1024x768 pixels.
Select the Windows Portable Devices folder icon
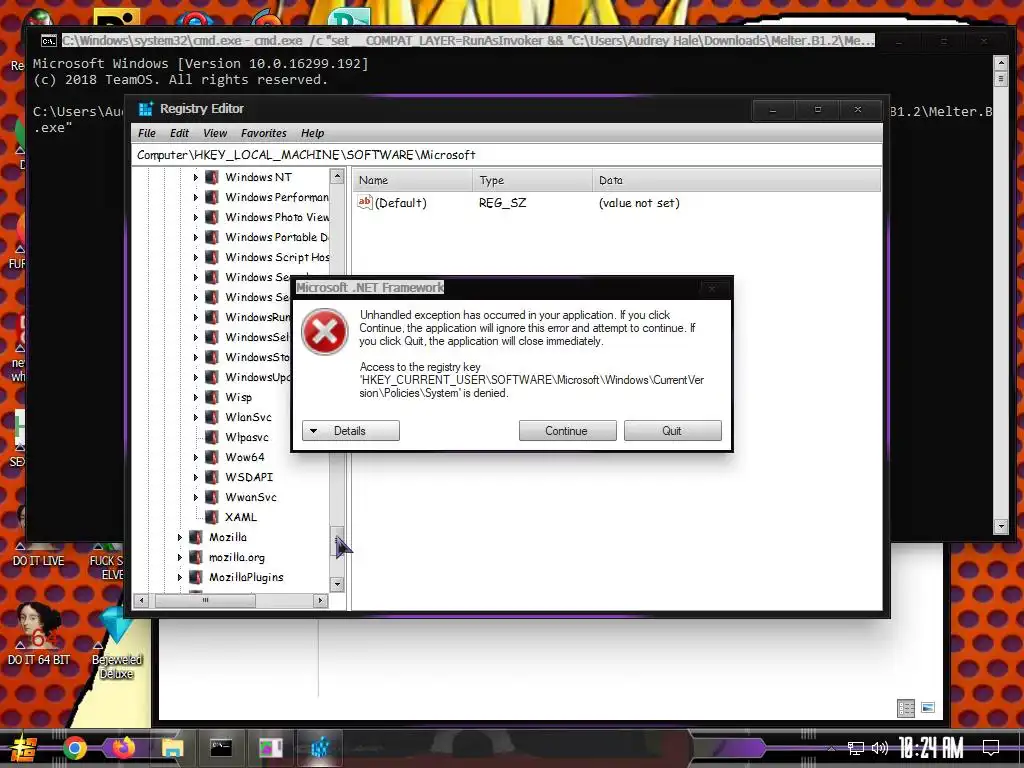coord(212,237)
